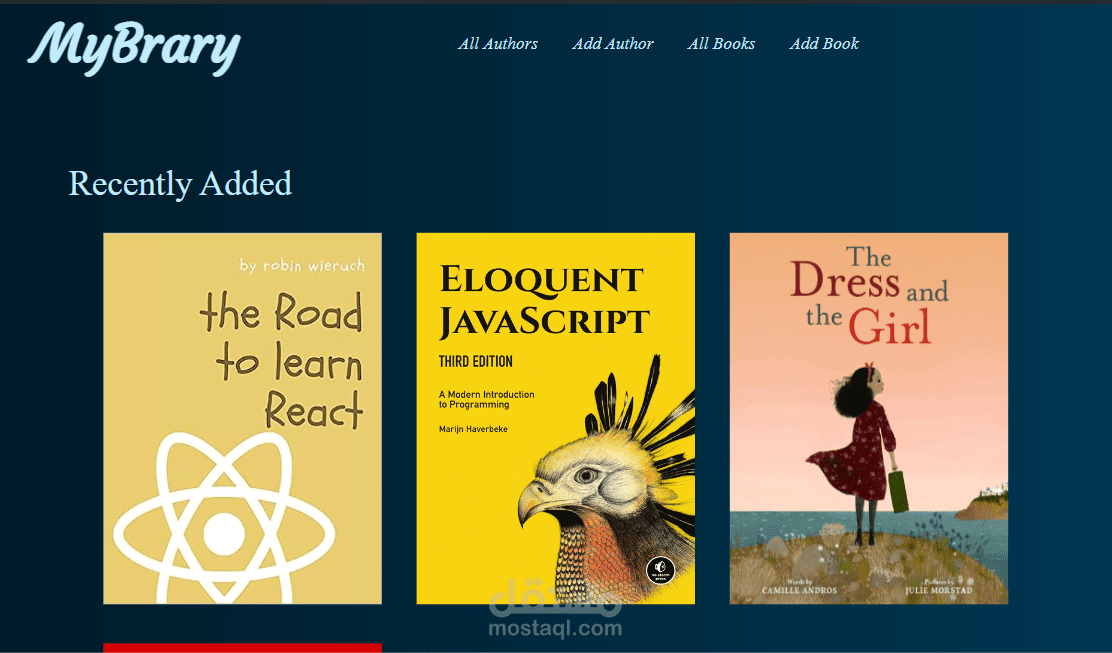1112x653 pixels.
Task: Click the "by robin wieruch" author text
Action: coord(302,266)
